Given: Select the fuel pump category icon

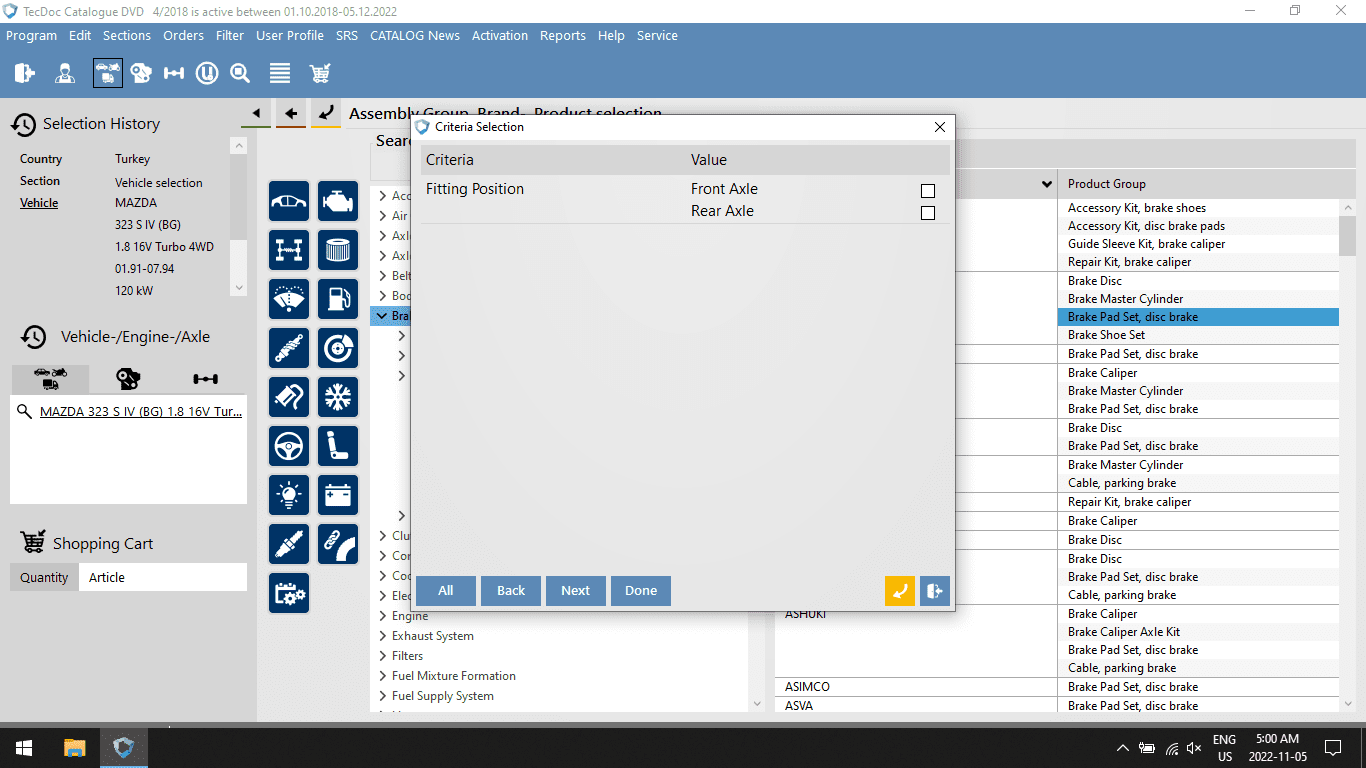Looking at the screenshot, I should click(x=338, y=299).
